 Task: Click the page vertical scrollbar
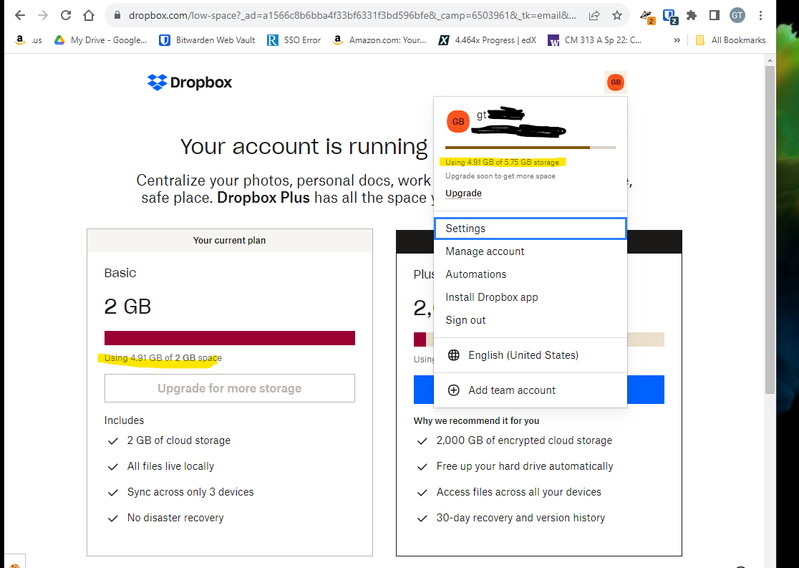(x=769, y=229)
